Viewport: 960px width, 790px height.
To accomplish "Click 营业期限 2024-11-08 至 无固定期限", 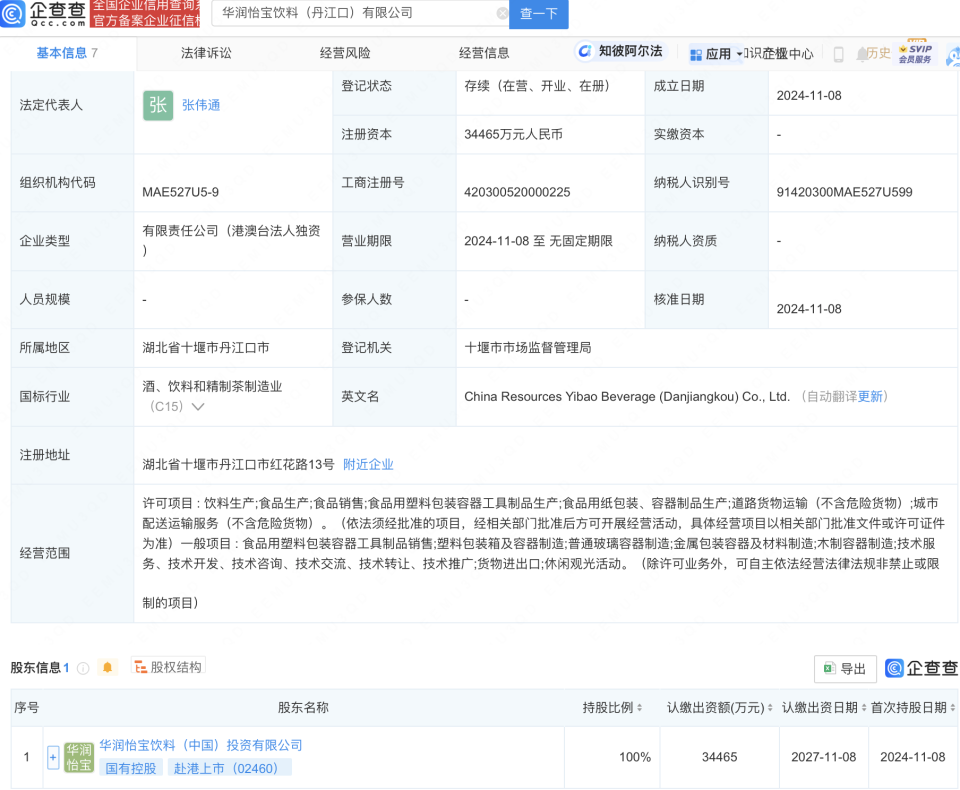I will (538, 241).
